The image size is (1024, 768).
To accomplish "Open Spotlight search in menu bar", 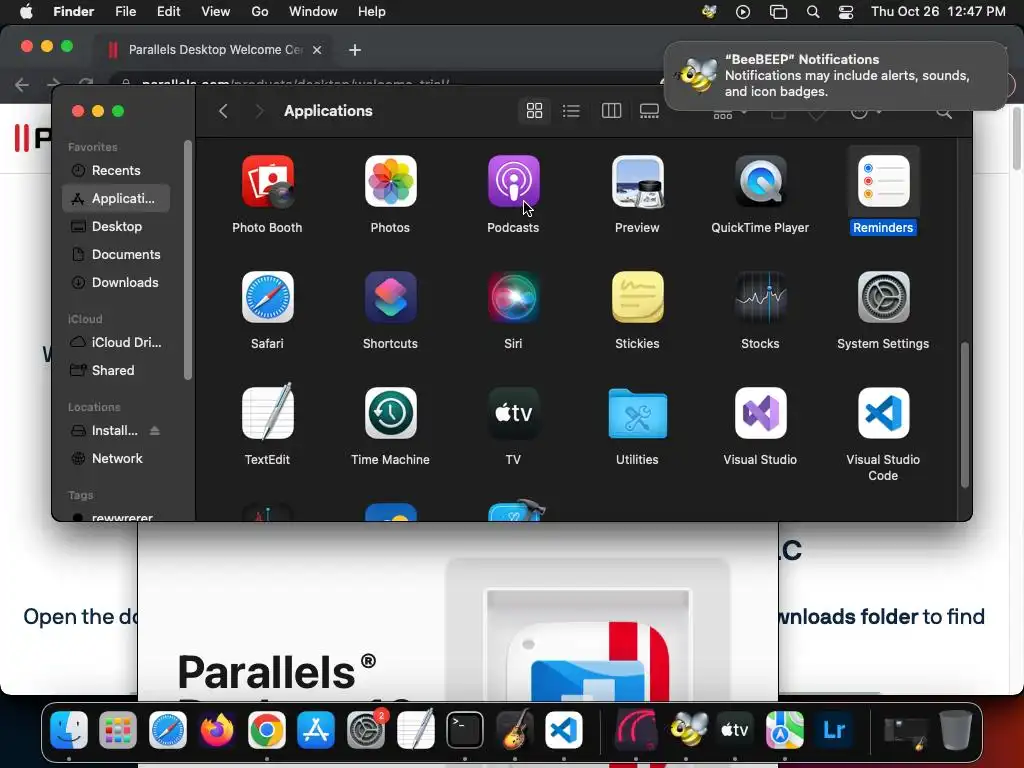I will point(813,12).
